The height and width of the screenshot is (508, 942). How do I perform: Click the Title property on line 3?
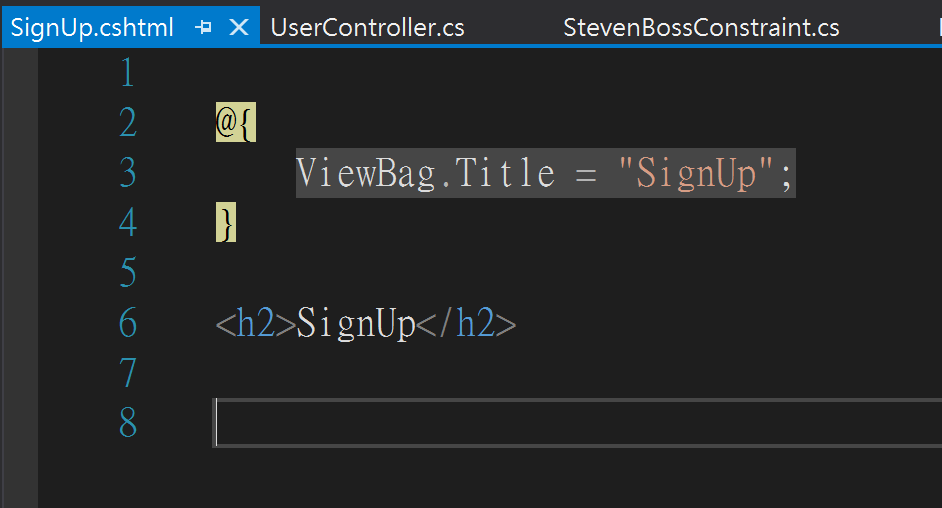click(506, 174)
